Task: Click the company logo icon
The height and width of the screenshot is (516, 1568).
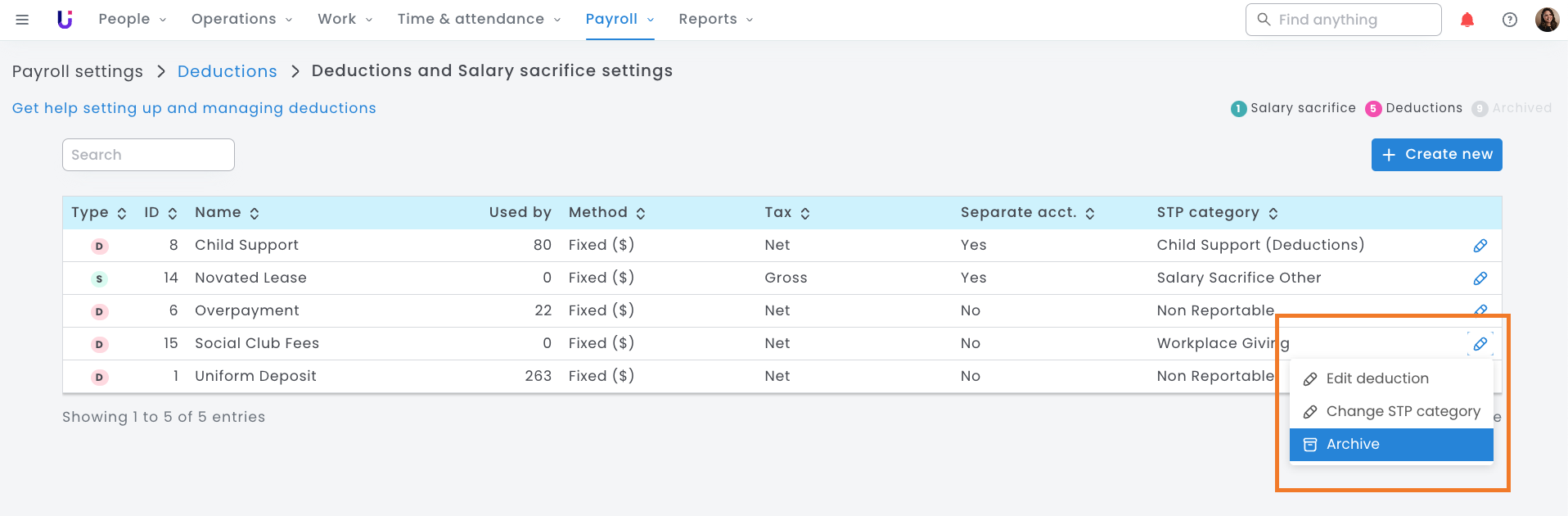Action: (65, 20)
